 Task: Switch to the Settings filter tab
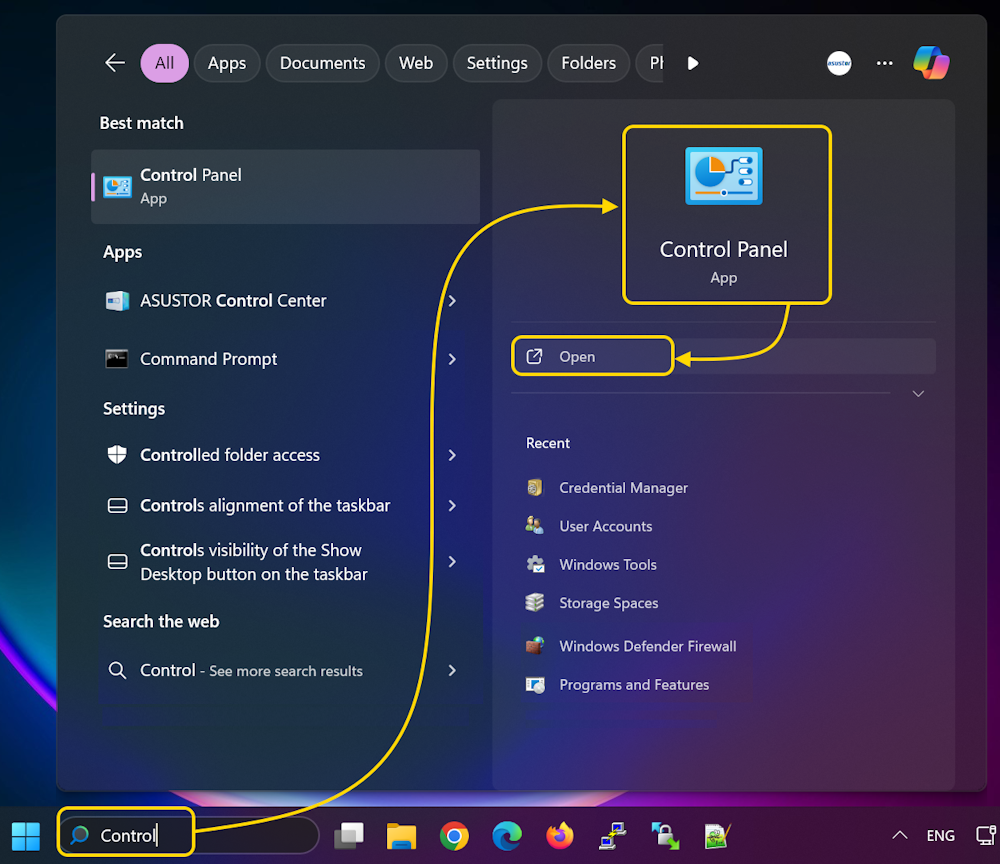pos(497,63)
